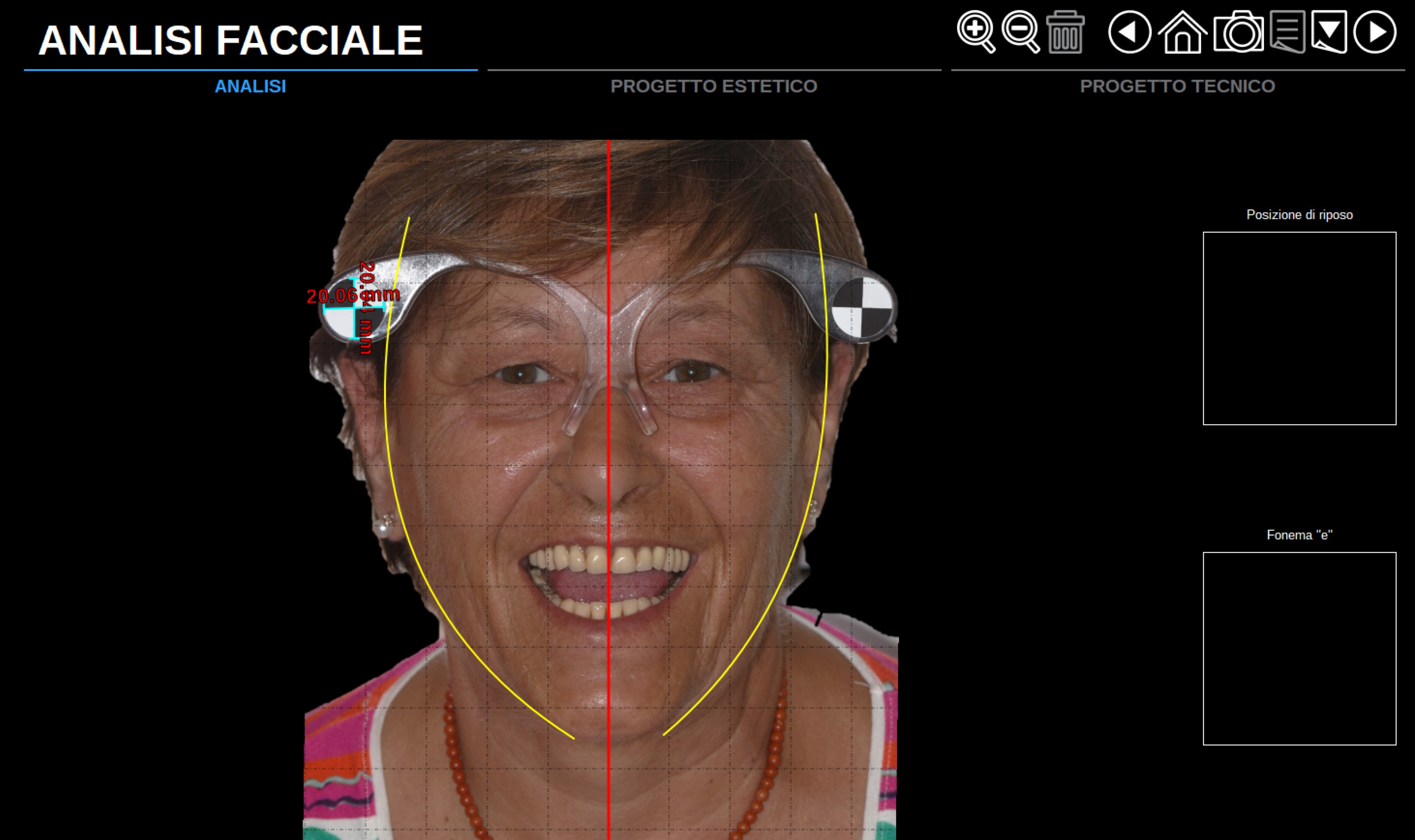
Task: Open the PROGETTO TECNICO tab
Action: [x=1177, y=86]
